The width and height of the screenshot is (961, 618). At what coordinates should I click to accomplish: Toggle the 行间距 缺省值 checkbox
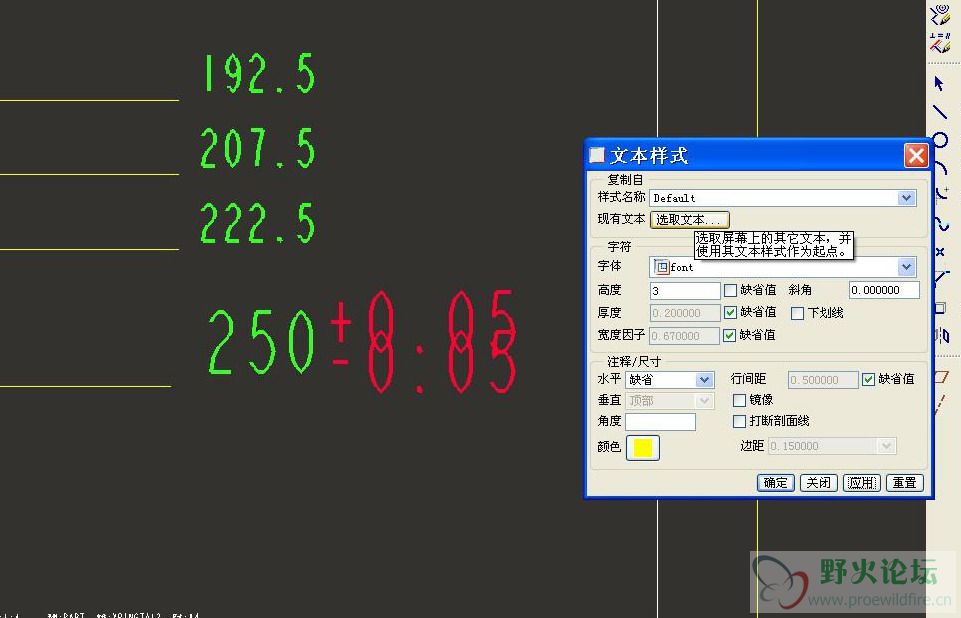(868, 380)
